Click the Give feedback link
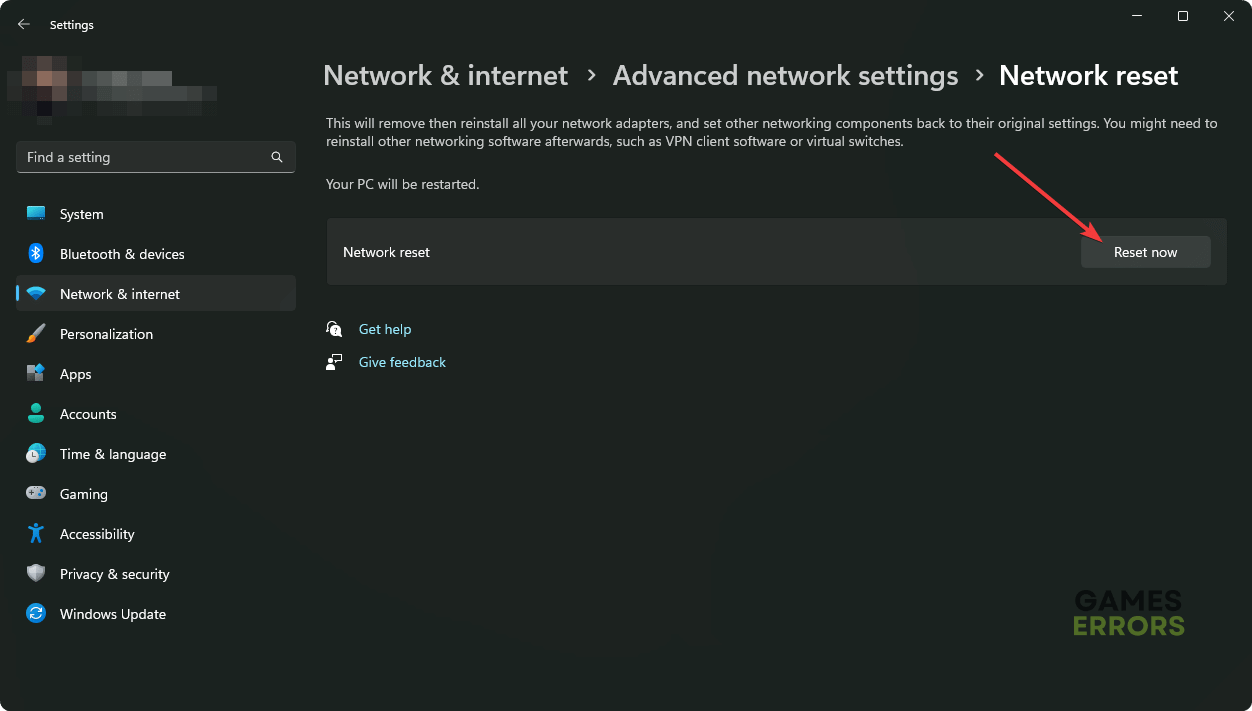The height and width of the screenshot is (711, 1252). point(402,362)
